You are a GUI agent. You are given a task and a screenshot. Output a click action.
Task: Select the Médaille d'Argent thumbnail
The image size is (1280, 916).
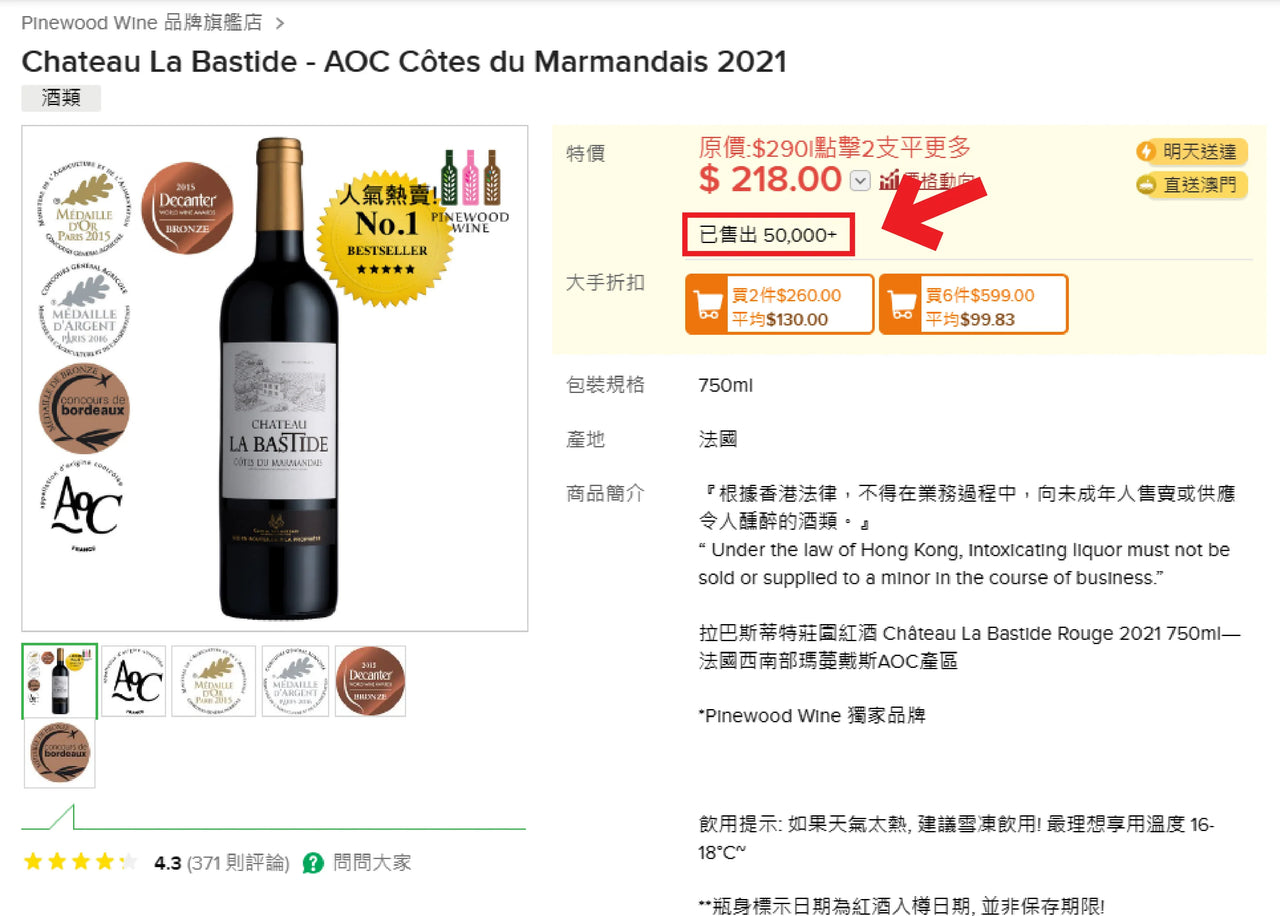click(295, 681)
